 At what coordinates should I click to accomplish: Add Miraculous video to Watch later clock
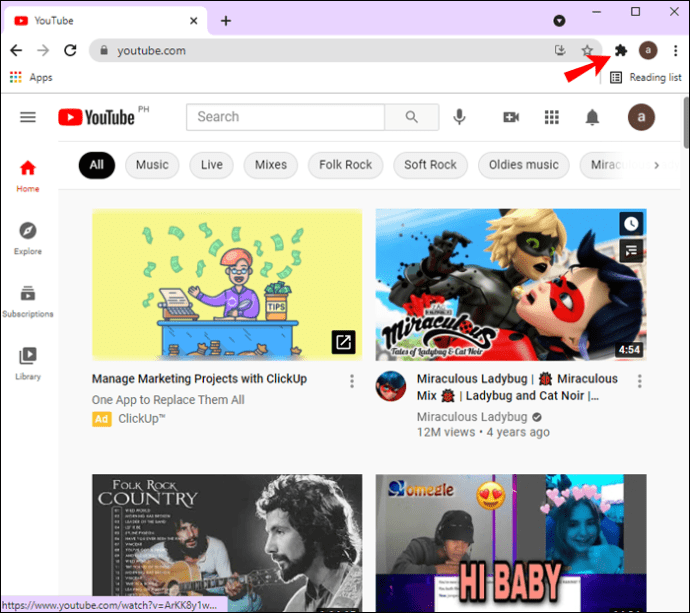pos(631,224)
